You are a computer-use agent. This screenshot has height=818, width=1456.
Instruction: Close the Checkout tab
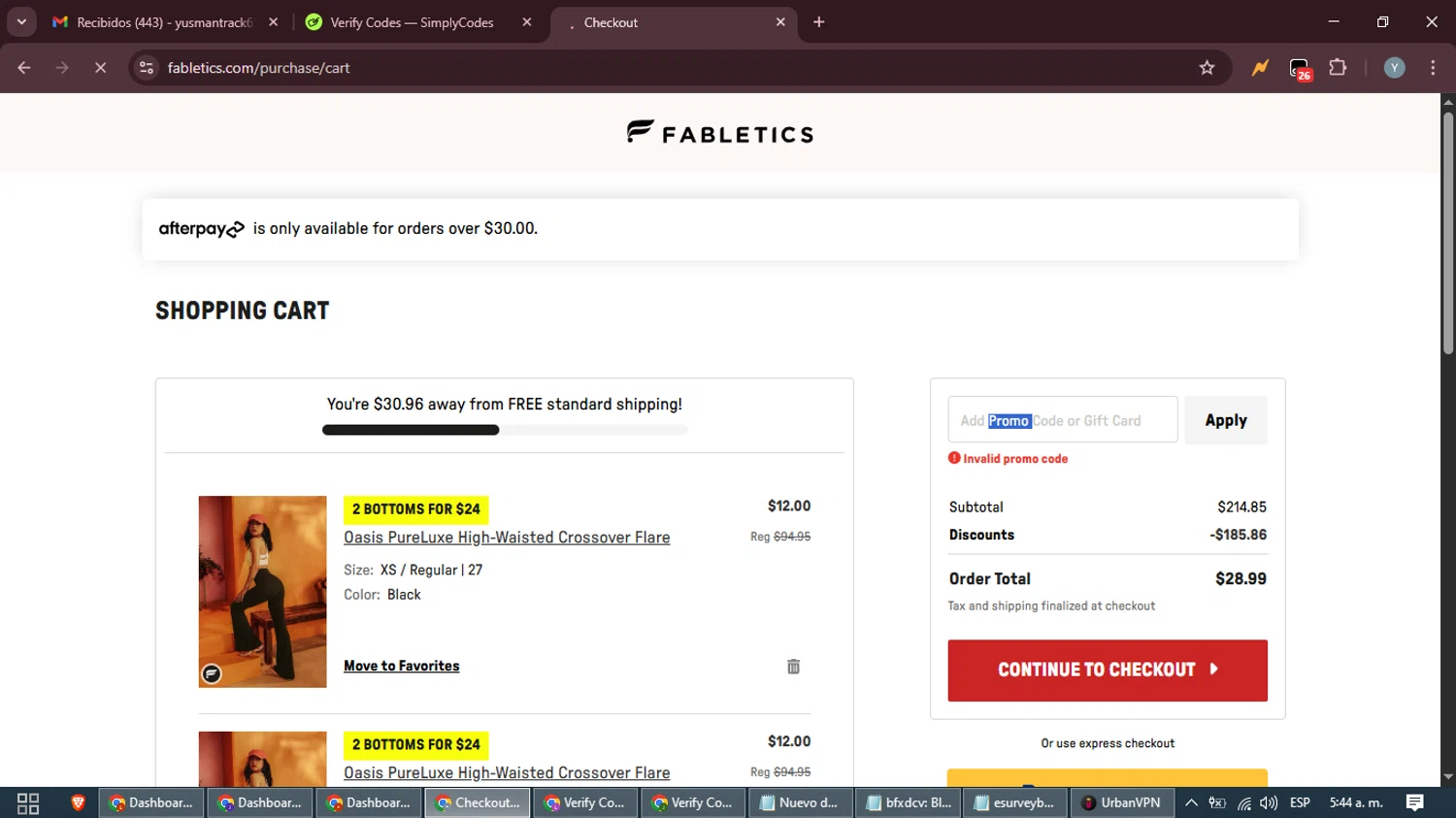click(780, 22)
